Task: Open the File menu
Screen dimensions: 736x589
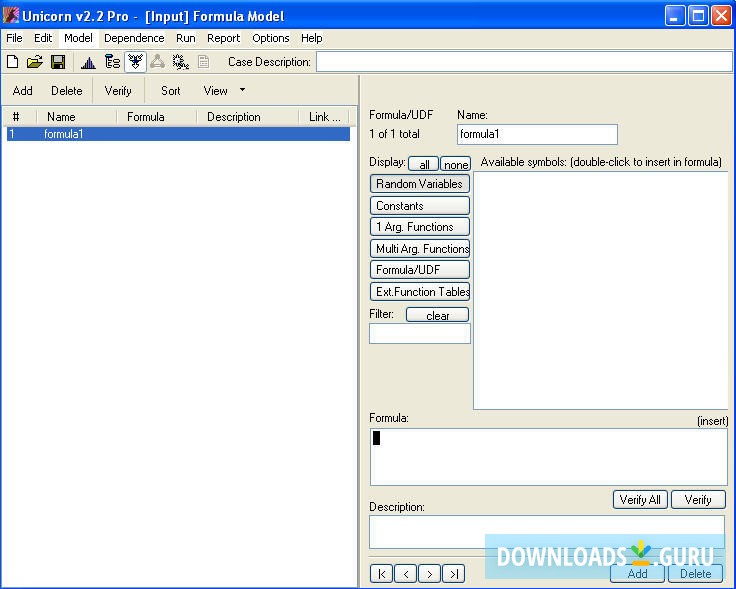Action: click(14, 38)
